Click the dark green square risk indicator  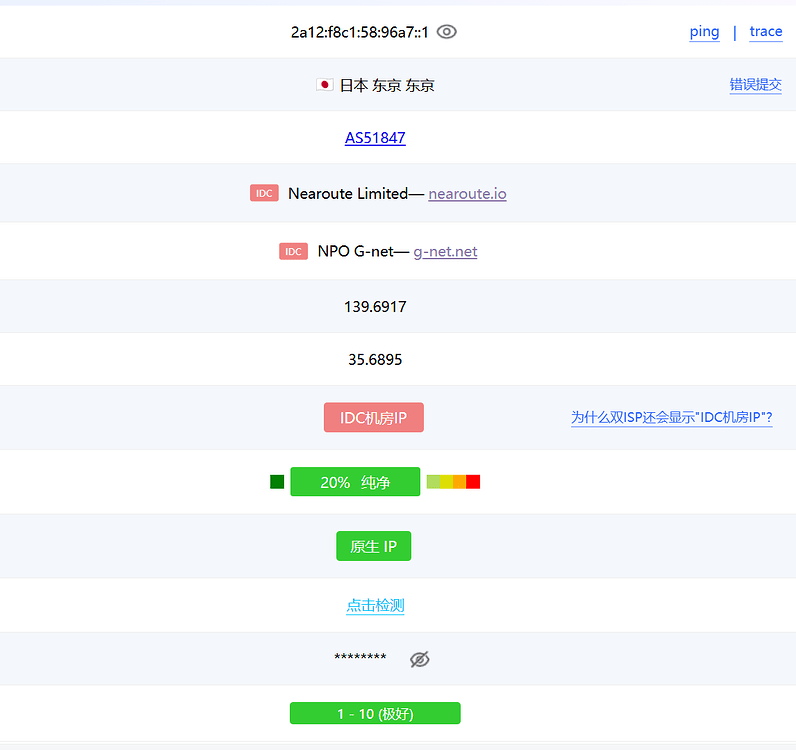tap(277, 481)
